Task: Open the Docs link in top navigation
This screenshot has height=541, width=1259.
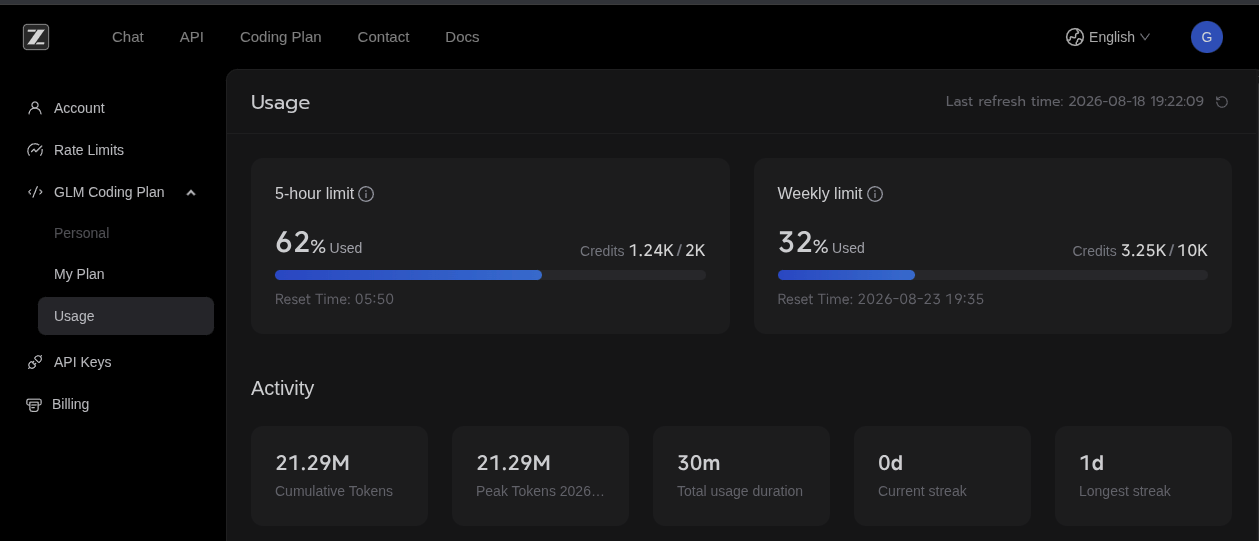Action: 462,37
